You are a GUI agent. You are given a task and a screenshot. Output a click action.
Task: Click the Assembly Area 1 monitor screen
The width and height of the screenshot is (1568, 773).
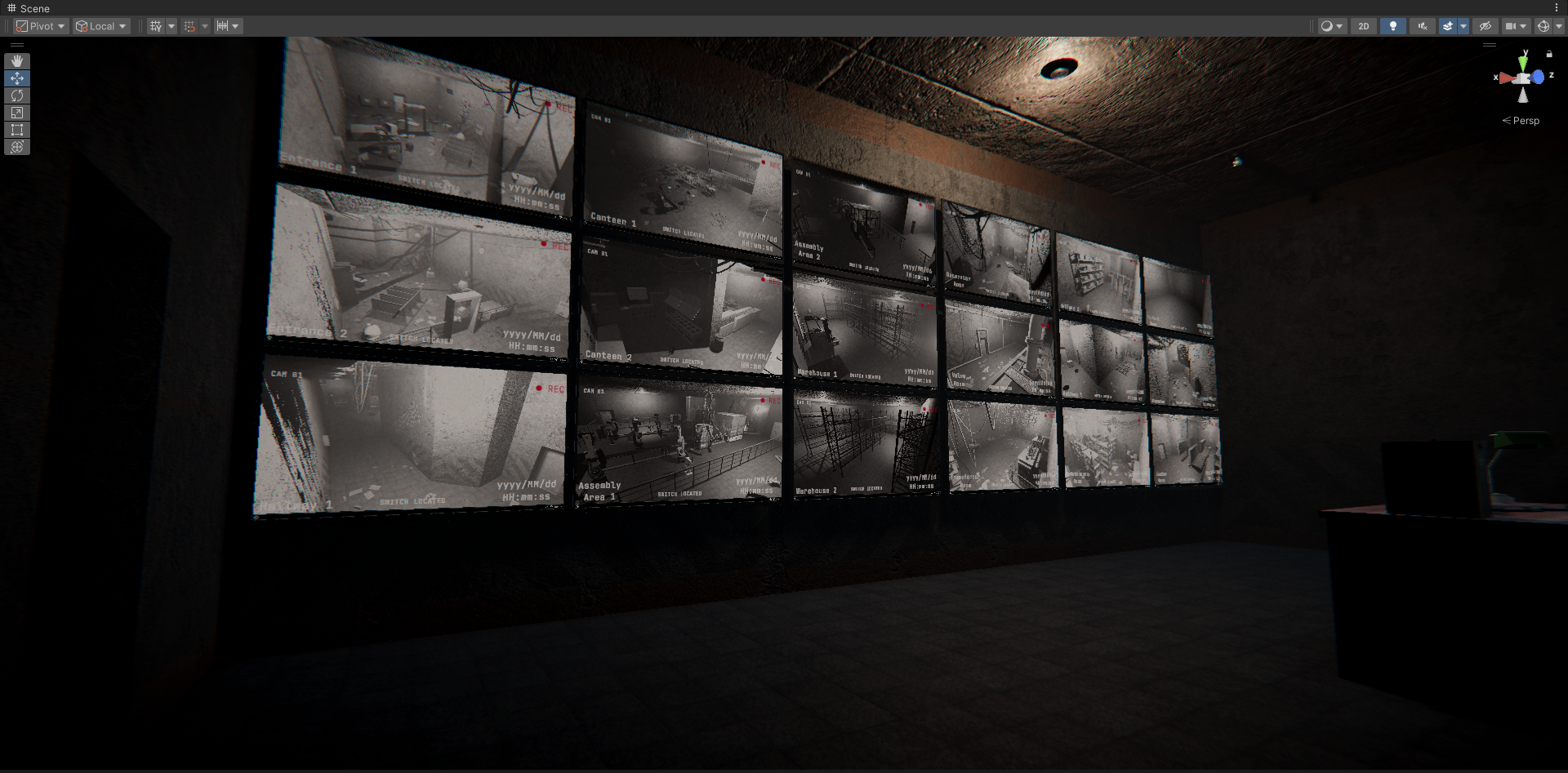[679, 442]
